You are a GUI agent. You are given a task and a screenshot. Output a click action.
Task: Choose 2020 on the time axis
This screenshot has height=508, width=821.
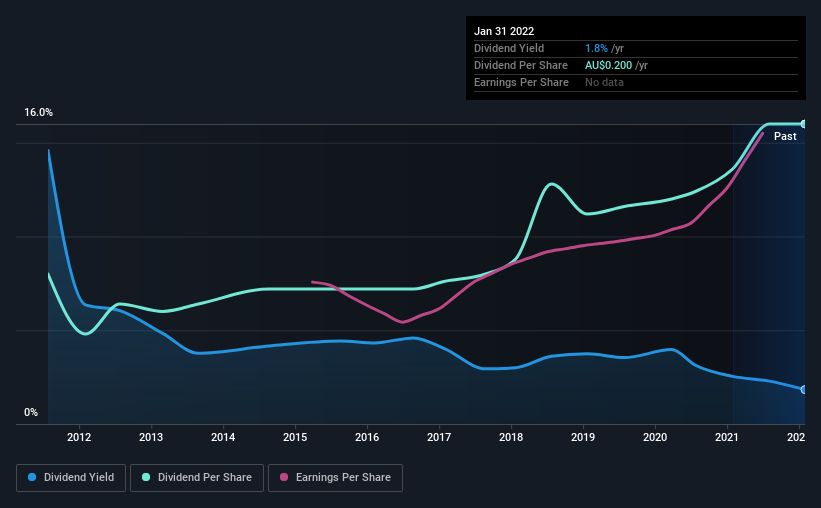655,437
